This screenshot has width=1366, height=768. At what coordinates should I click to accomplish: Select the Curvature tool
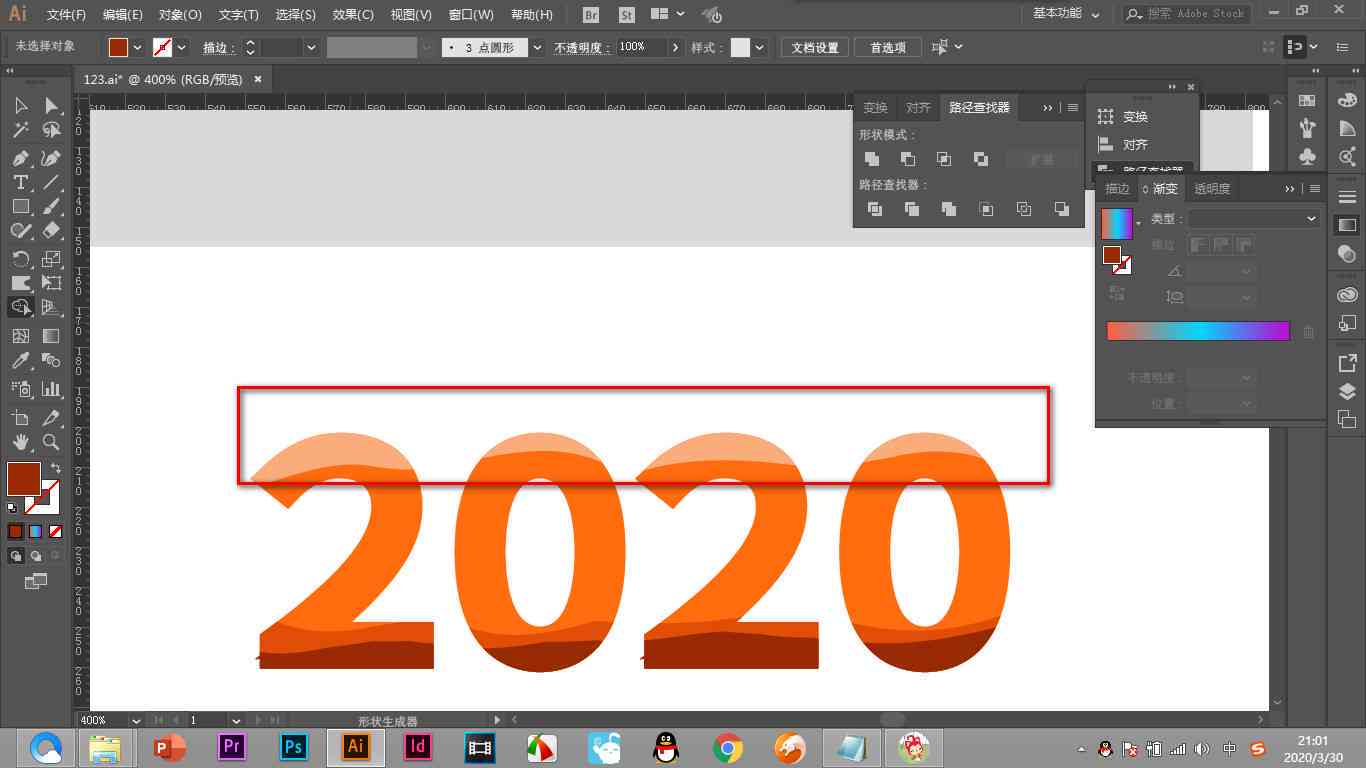click(51, 158)
